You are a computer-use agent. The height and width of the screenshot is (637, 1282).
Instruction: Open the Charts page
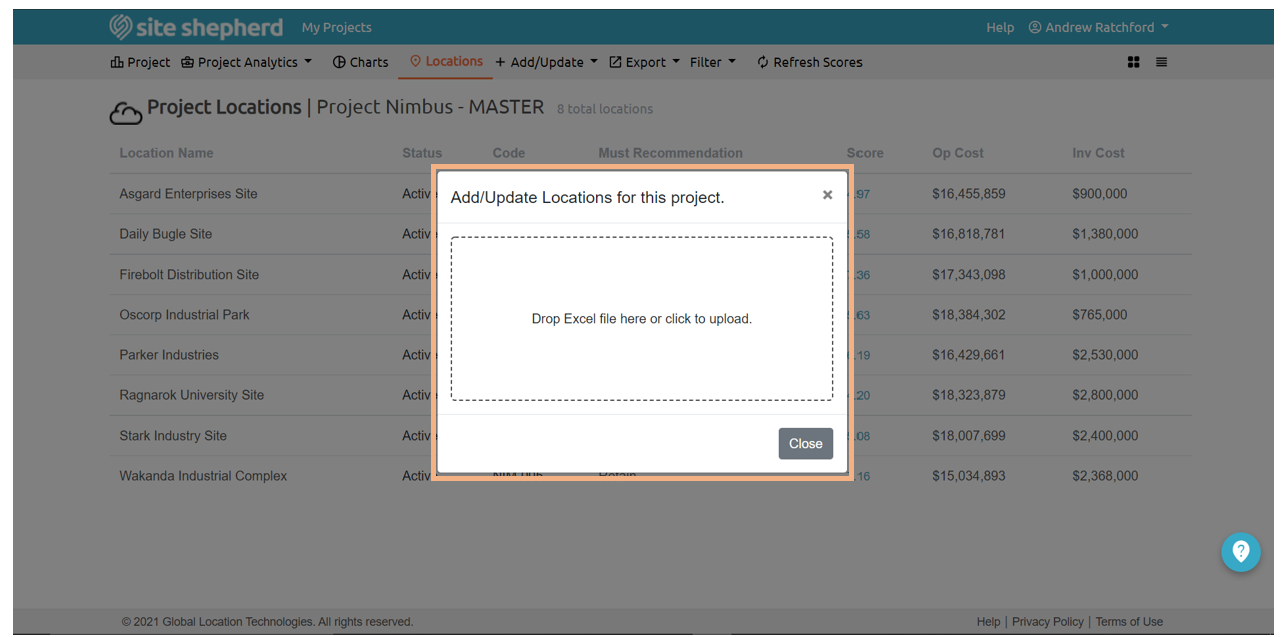click(x=360, y=62)
